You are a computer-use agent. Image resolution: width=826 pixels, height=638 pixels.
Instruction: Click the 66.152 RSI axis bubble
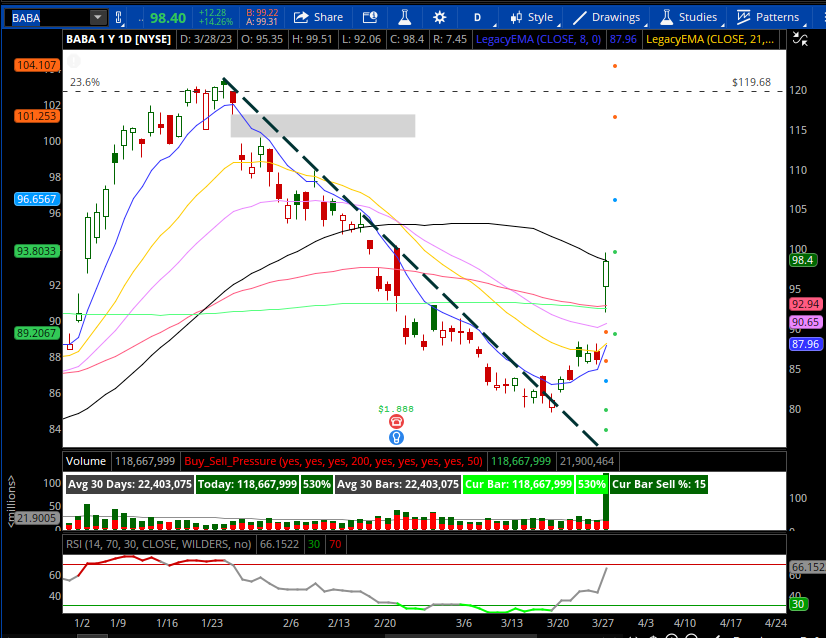808,567
